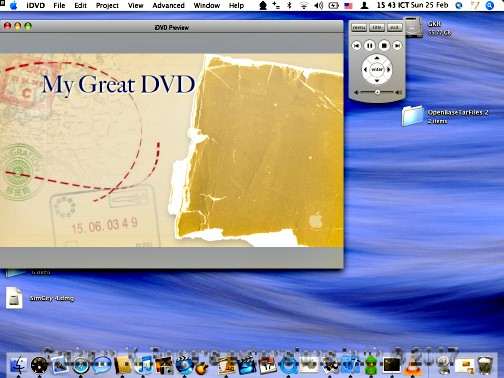This screenshot has height=378, width=504.
Task: Open Safari from the Dock
Action: [80, 365]
